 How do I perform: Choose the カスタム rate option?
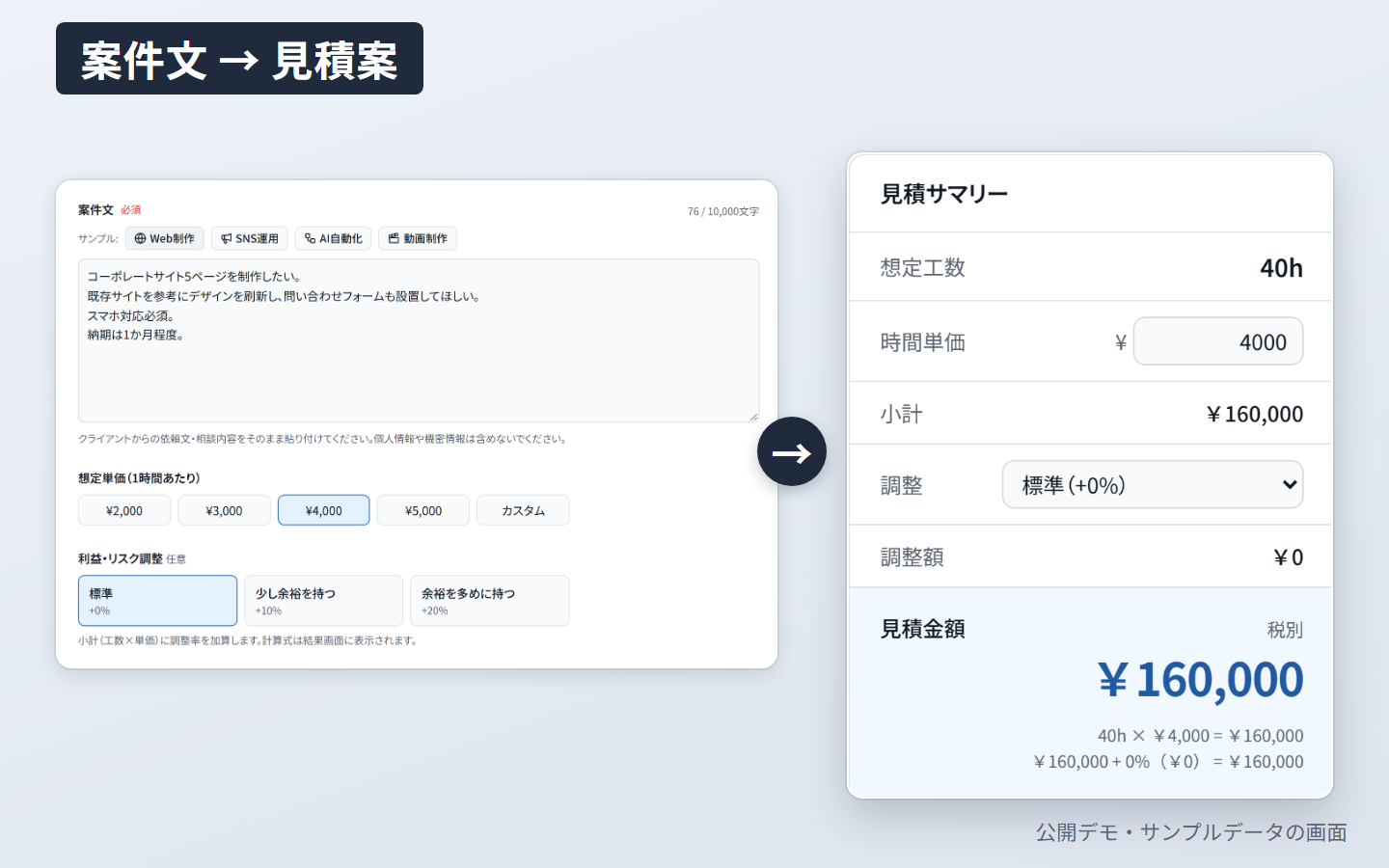click(523, 510)
